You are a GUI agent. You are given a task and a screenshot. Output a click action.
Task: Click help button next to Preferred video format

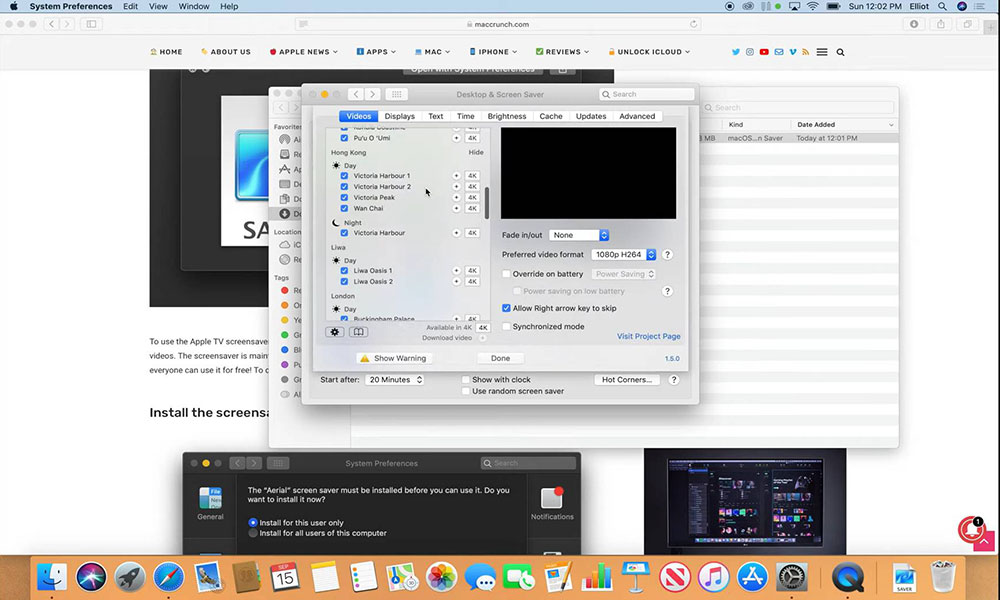click(667, 254)
